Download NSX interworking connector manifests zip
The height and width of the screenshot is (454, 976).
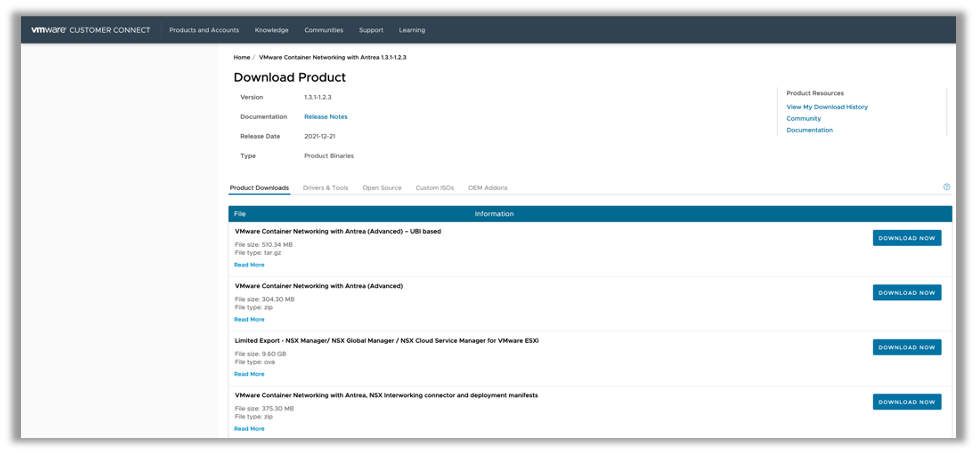tap(906, 401)
